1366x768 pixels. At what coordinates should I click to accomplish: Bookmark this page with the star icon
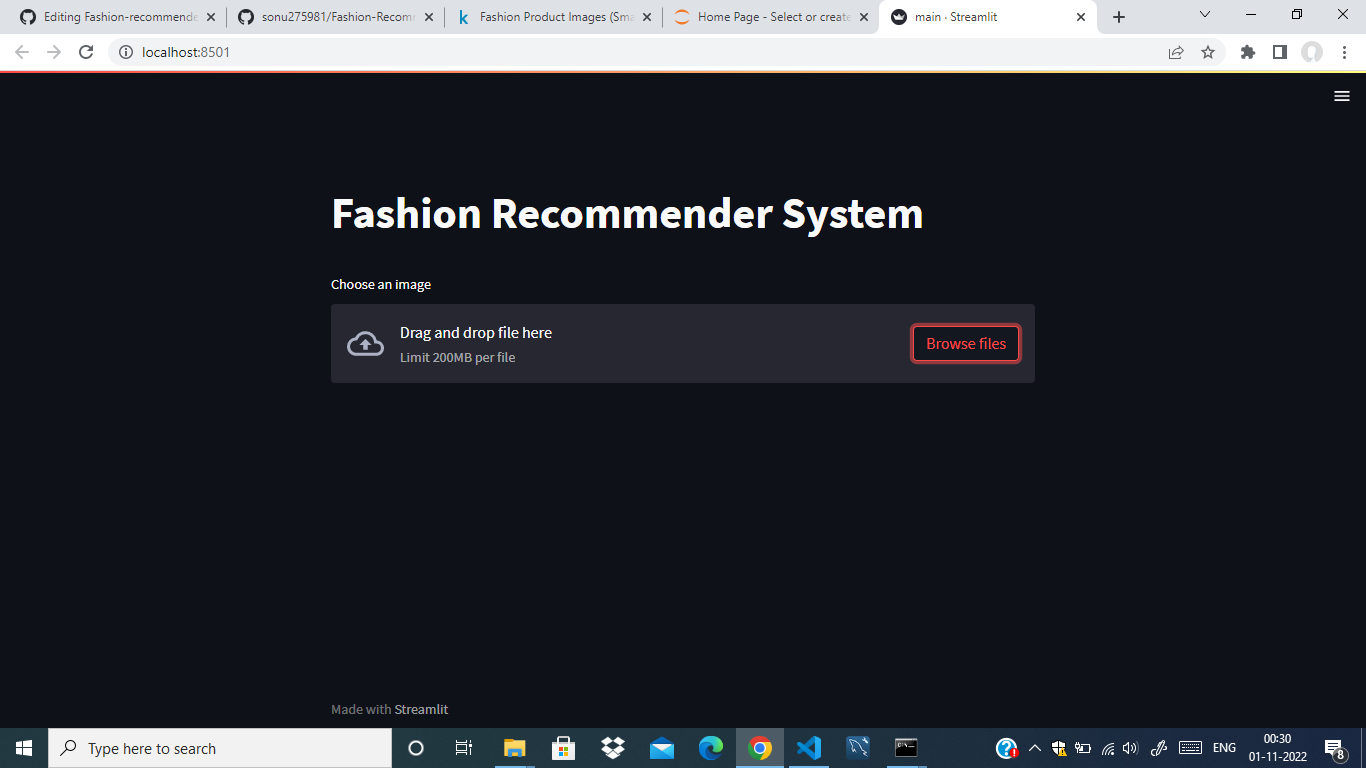coord(1209,51)
